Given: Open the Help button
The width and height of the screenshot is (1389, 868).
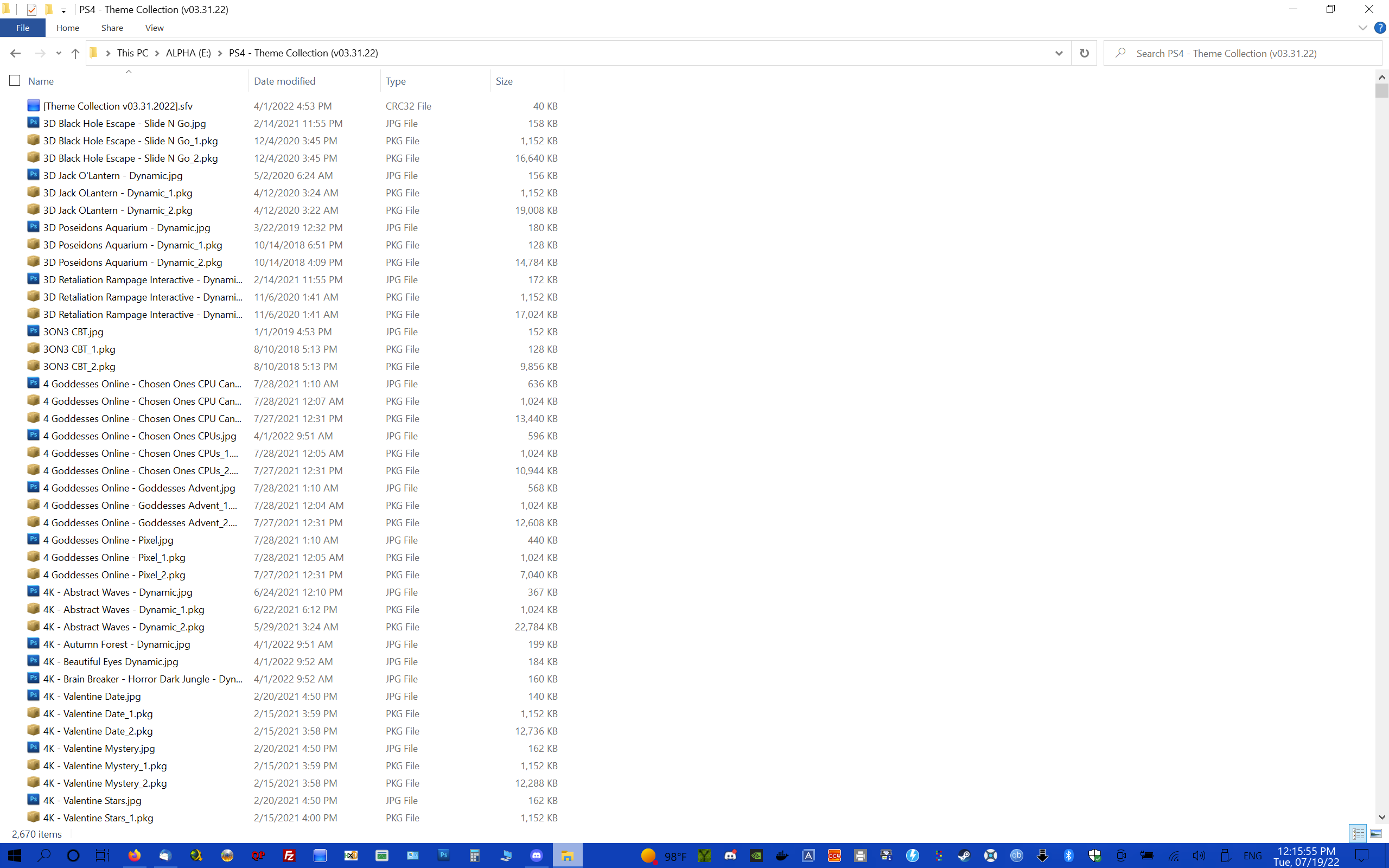Looking at the screenshot, I should click(1380, 28).
